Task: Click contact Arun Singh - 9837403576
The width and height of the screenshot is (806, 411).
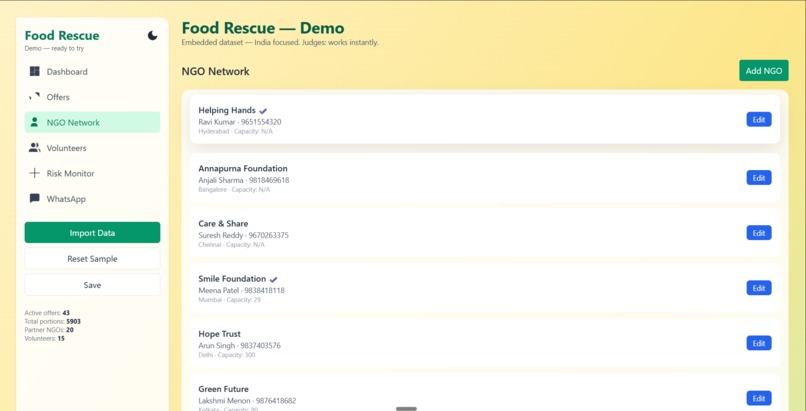Action: pyautogui.click(x=240, y=346)
